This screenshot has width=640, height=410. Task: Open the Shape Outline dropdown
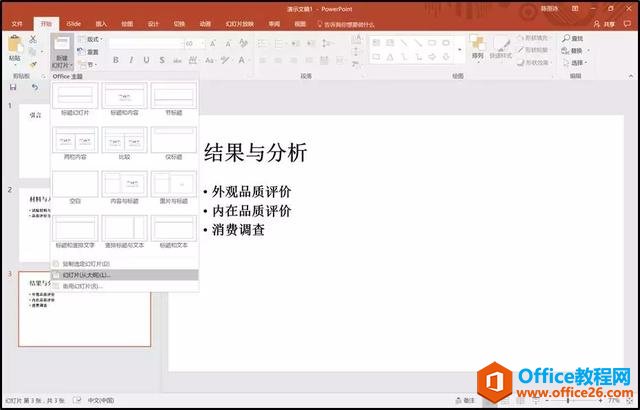click(x=533, y=50)
